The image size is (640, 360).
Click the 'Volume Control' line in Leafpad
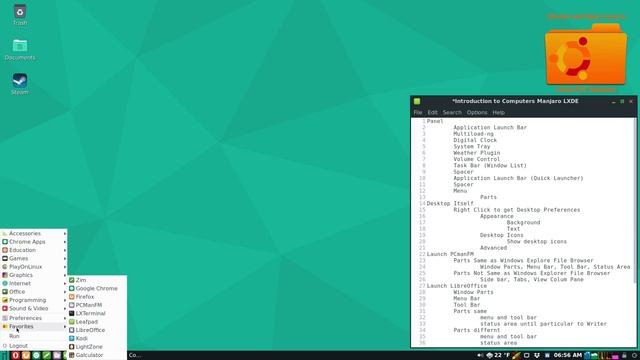476,159
